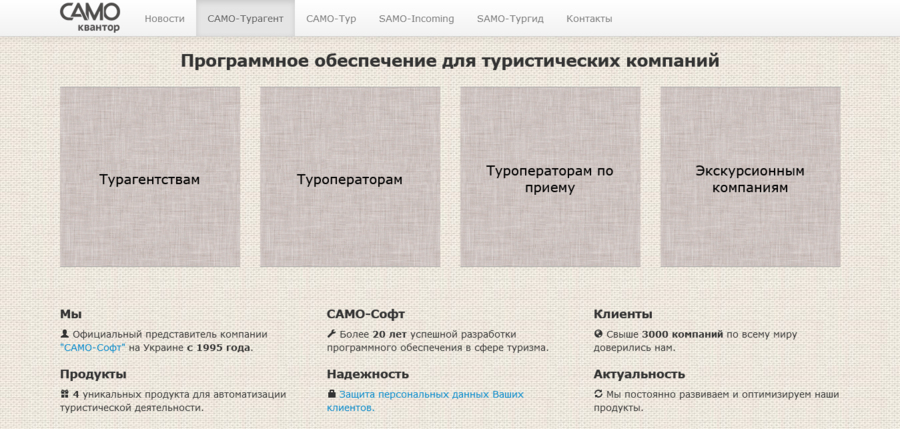Open SAMO-Incoming navigation item
The height and width of the screenshot is (429, 900).
(x=416, y=18)
